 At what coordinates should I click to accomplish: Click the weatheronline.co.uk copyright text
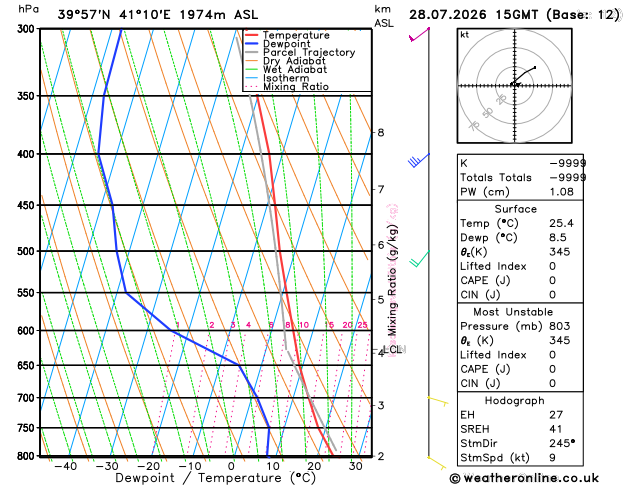tap(524, 478)
